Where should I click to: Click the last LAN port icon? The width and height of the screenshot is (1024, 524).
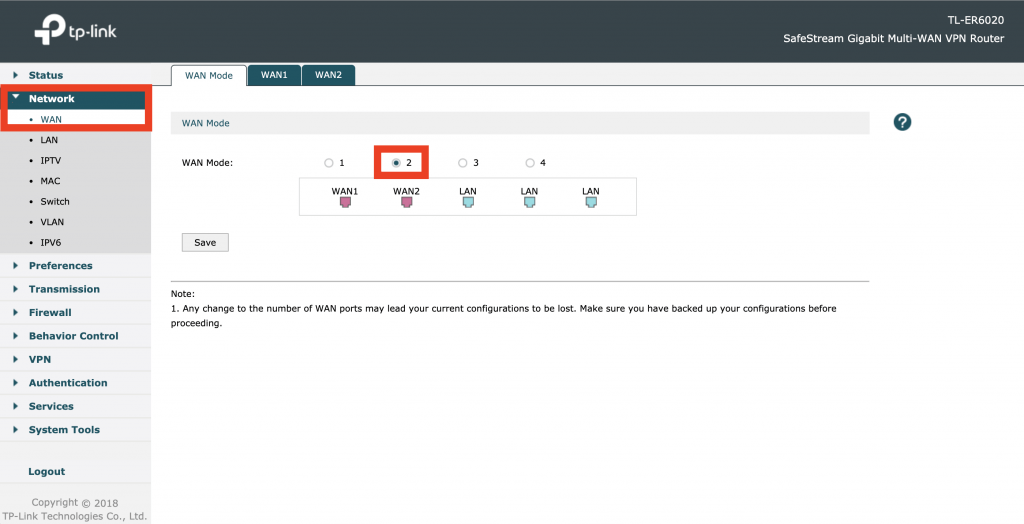tap(590, 201)
